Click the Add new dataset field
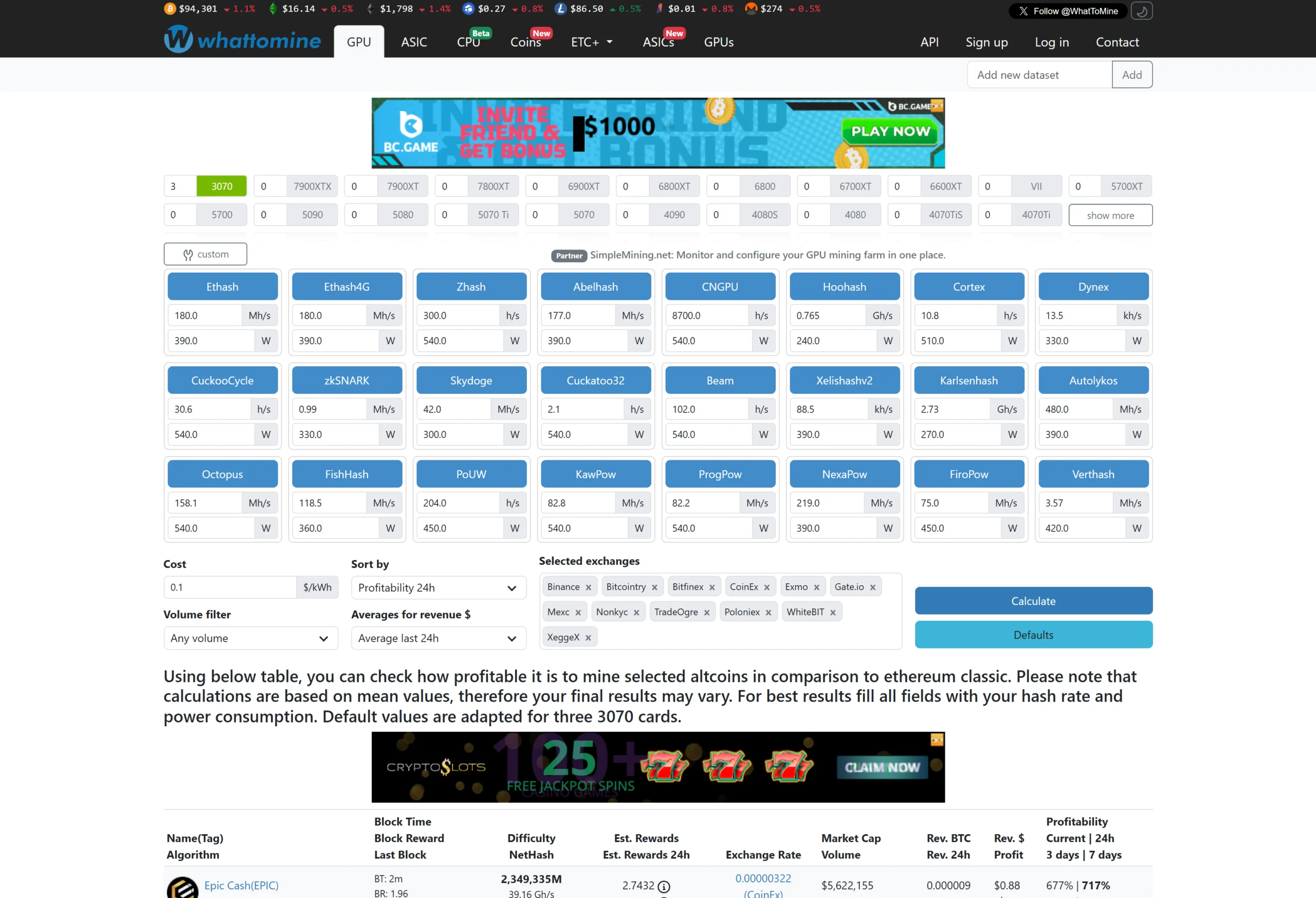Image resolution: width=1316 pixels, height=898 pixels. point(1039,74)
